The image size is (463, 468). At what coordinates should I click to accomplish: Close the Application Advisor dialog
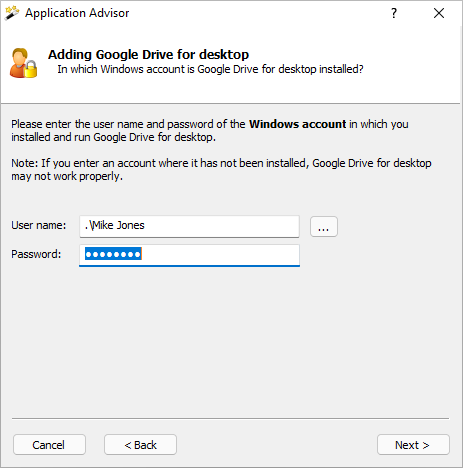pos(439,13)
